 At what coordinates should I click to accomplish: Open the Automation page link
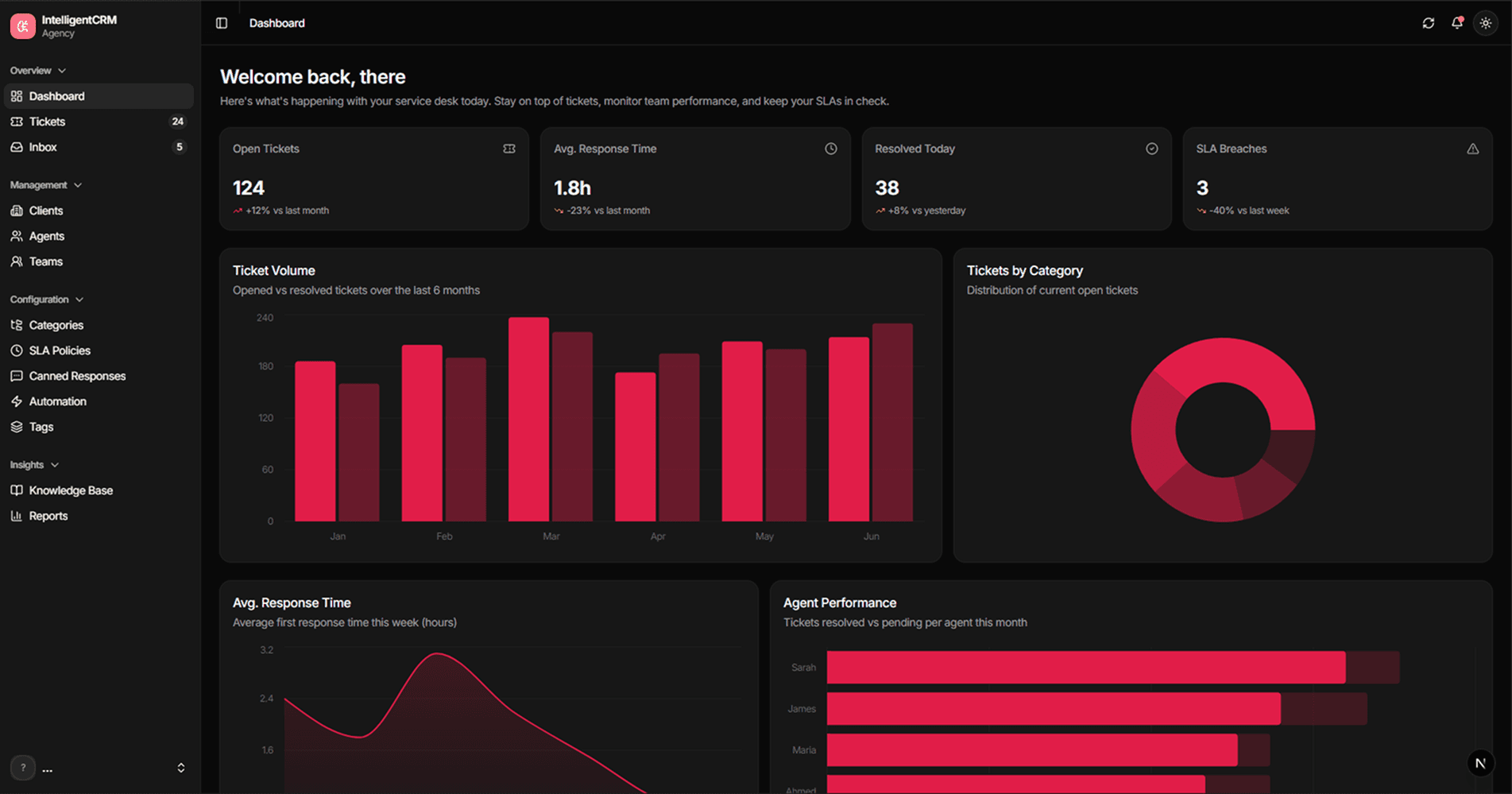click(99, 401)
